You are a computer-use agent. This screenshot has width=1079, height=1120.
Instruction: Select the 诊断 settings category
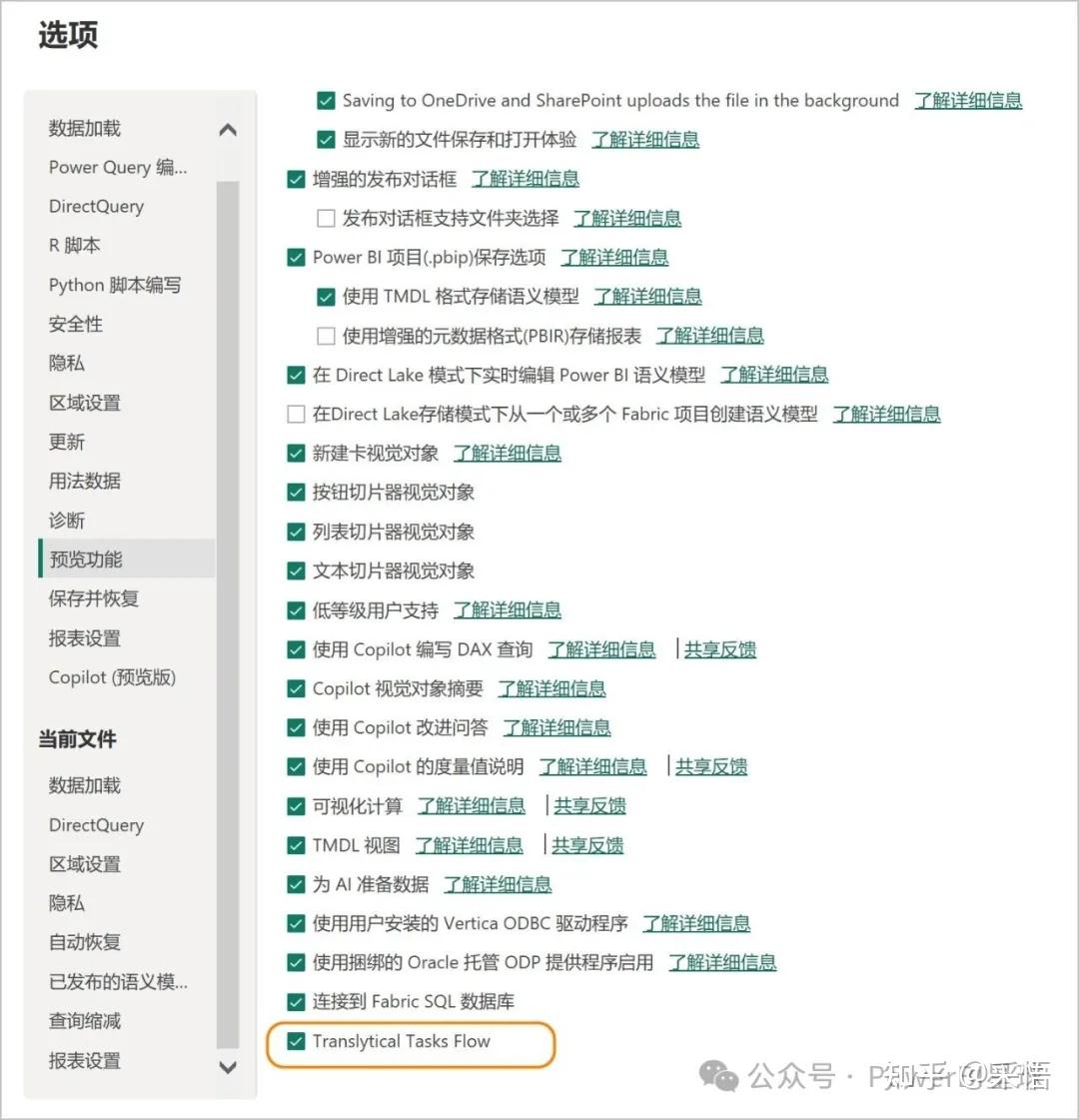(x=66, y=520)
